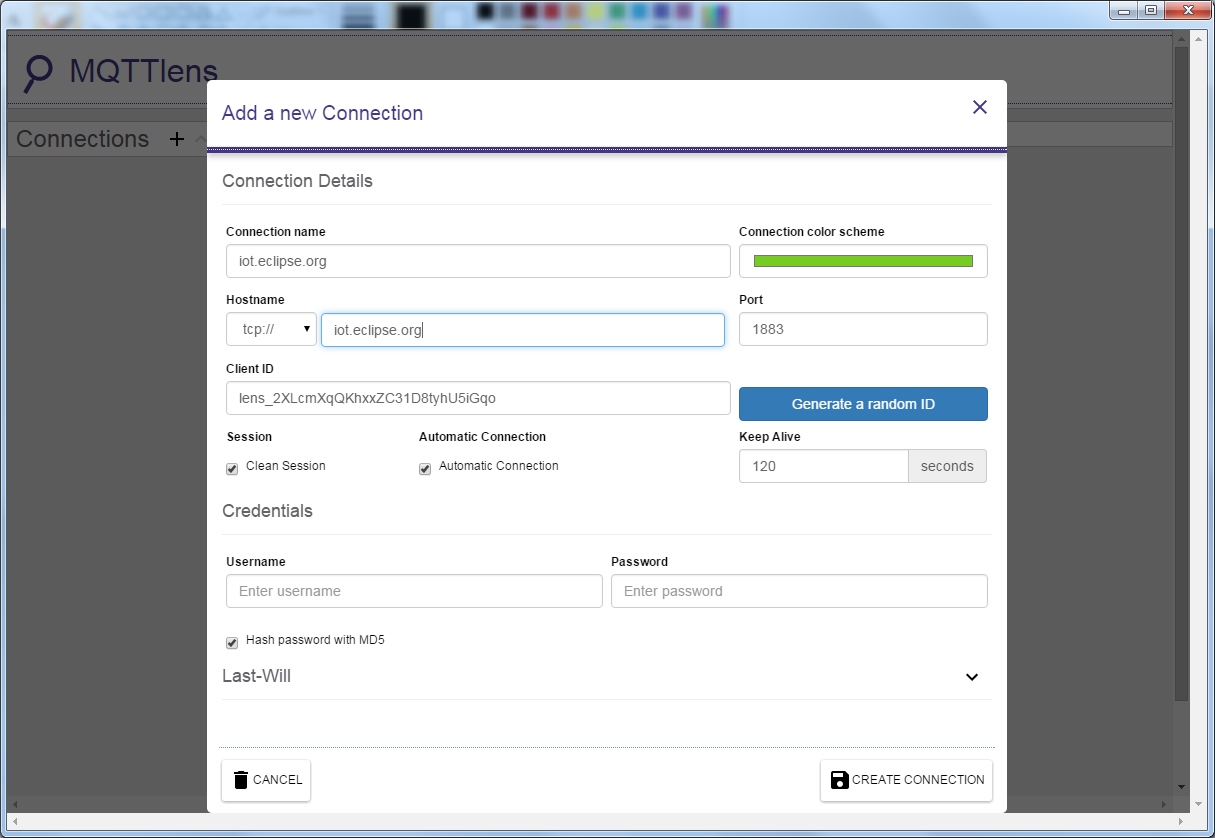Click the "Credentials" heading
Screen dimensions: 1215x838
pos(267,511)
